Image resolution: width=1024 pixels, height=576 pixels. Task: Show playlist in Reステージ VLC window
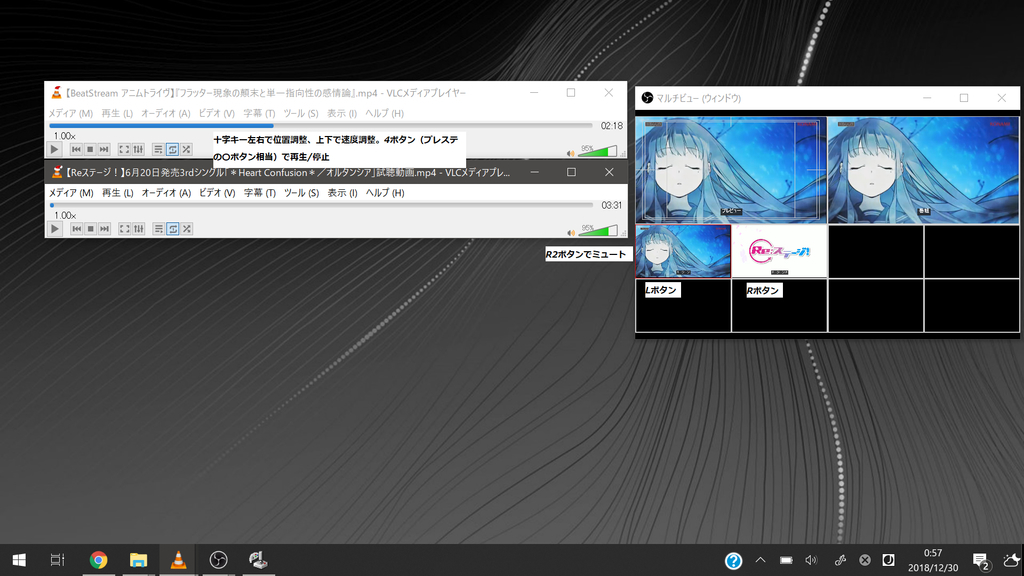[158, 229]
